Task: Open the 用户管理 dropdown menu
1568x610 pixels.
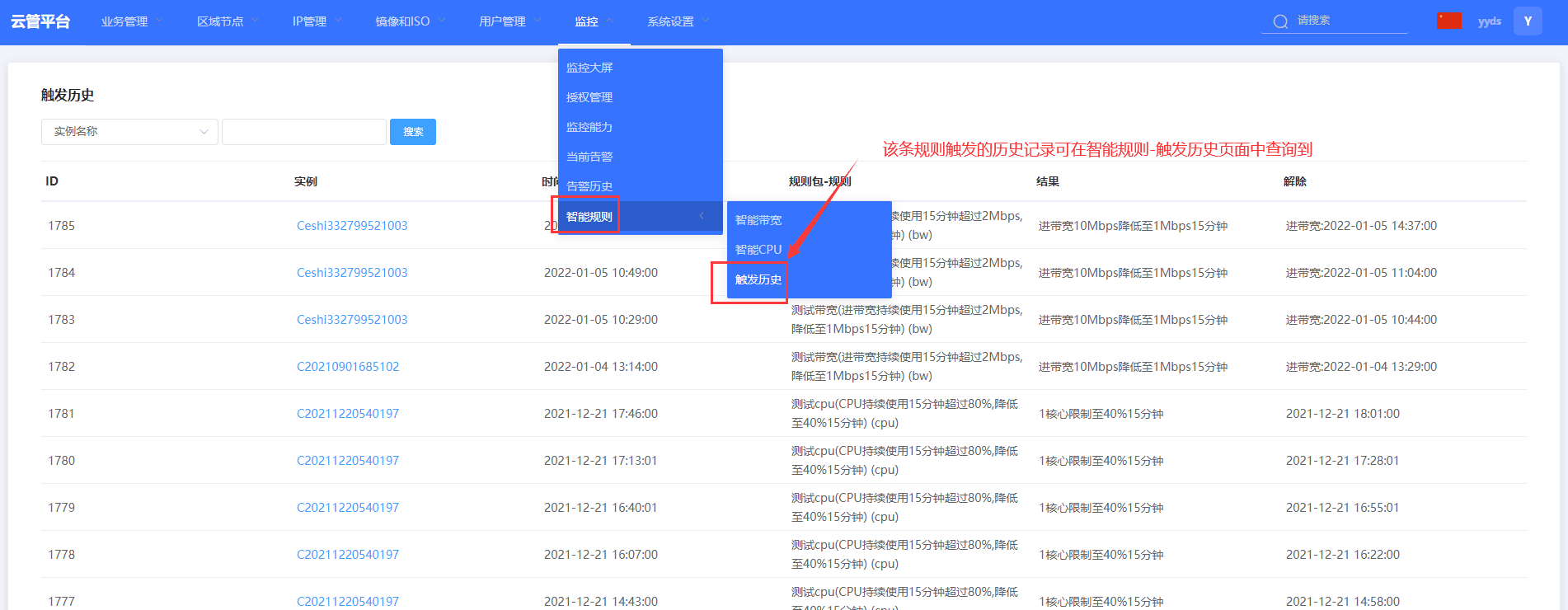Action: [509, 21]
